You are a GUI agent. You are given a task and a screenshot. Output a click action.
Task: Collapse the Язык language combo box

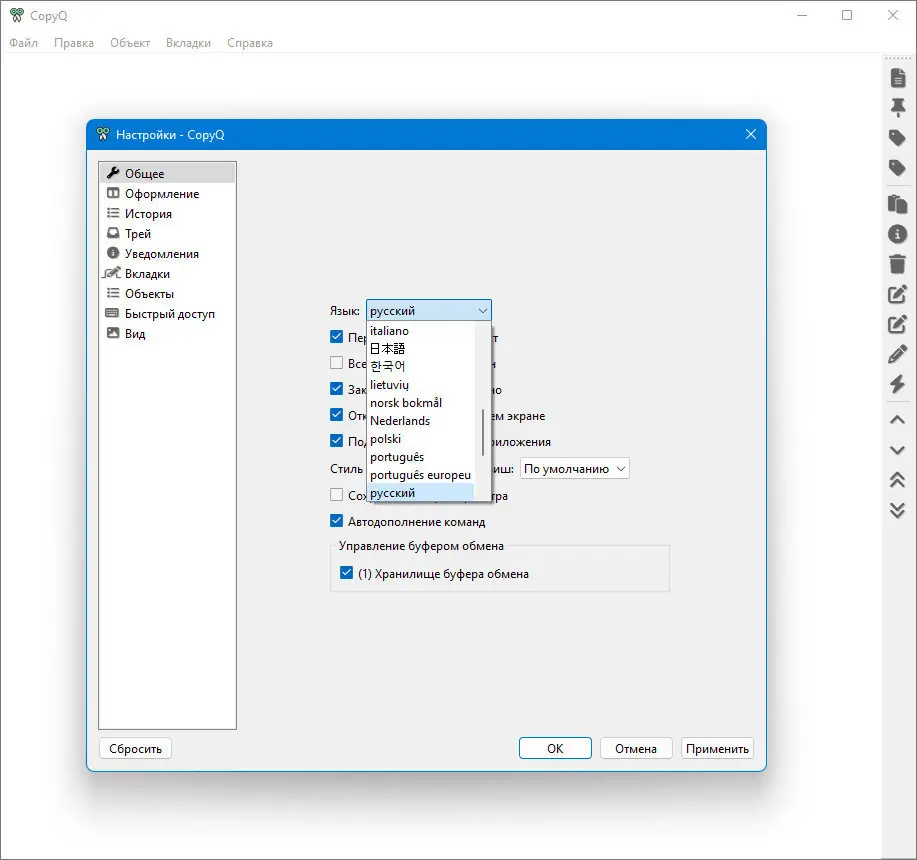point(429,310)
